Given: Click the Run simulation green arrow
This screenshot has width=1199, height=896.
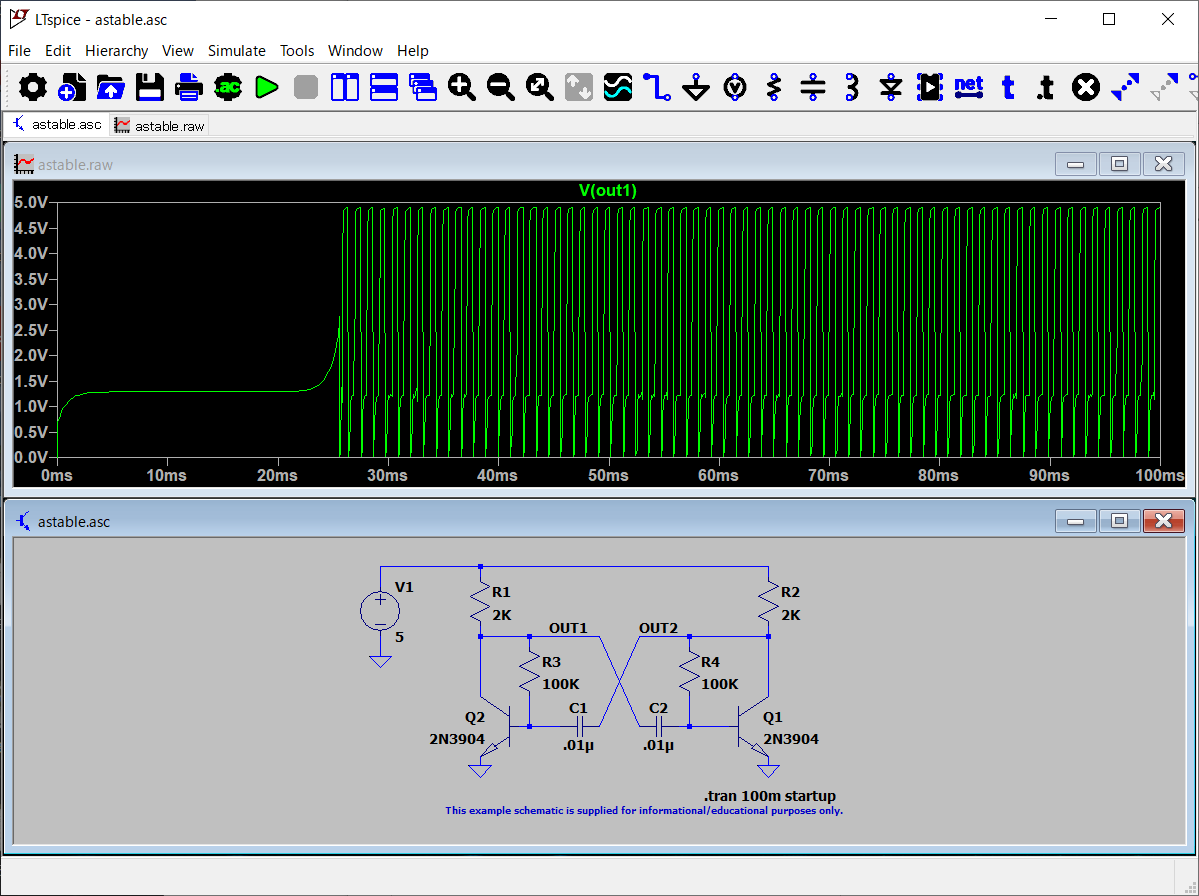Looking at the screenshot, I should coord(266,88).
